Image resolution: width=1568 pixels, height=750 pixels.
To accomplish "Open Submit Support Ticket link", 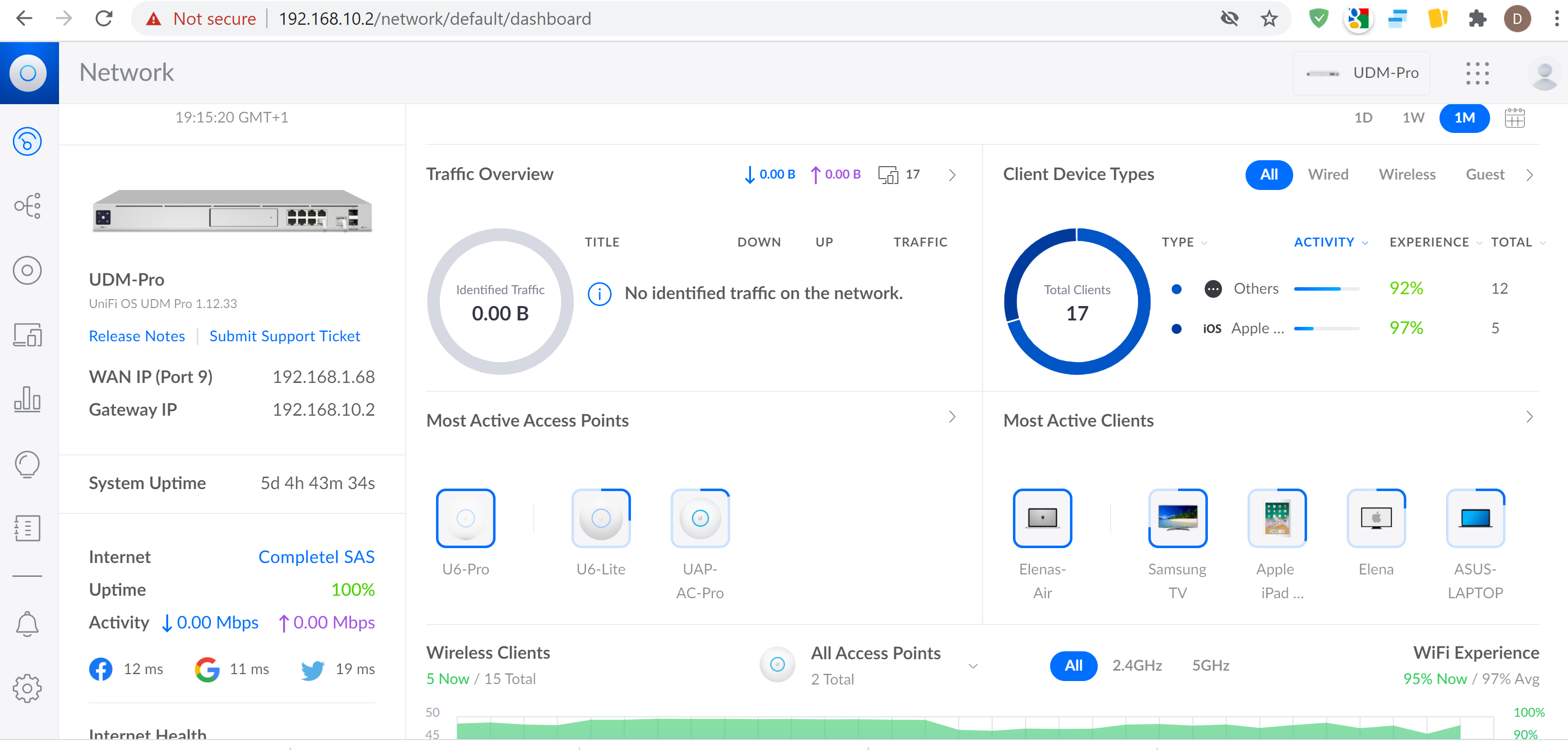I will pyautogui.click(x=285, y=337).
